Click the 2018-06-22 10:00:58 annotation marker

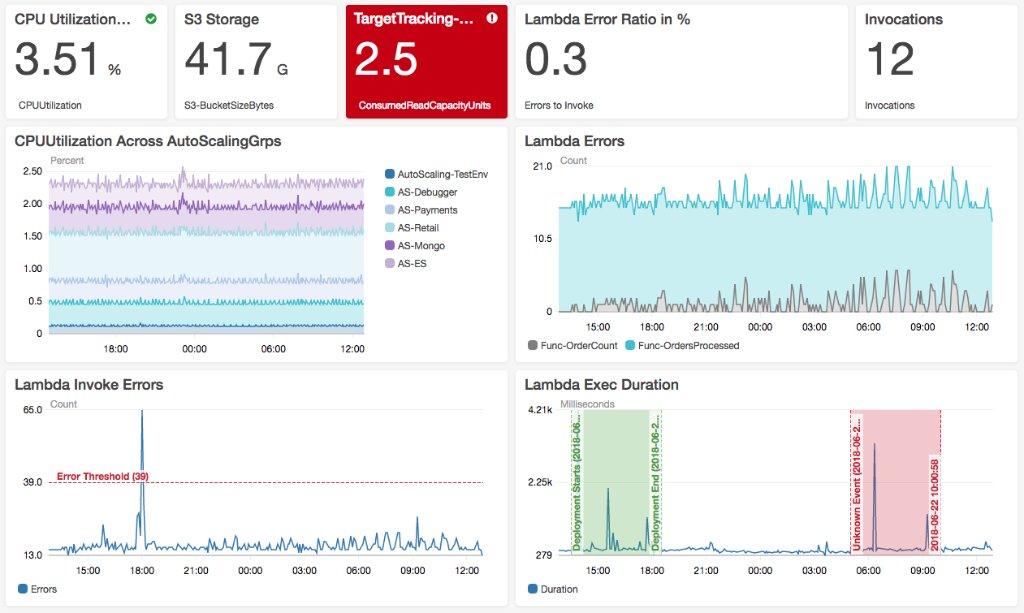[x=935, y=504]
